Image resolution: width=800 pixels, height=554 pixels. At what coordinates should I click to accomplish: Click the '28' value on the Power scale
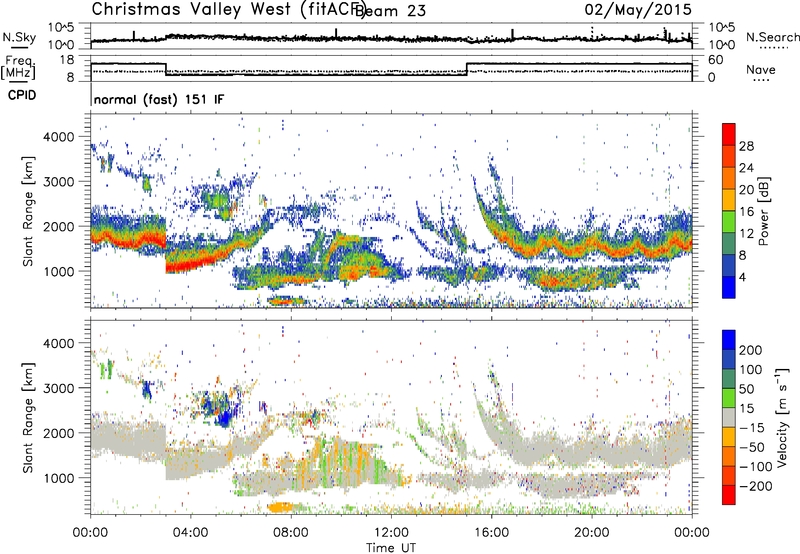(746, 146)
